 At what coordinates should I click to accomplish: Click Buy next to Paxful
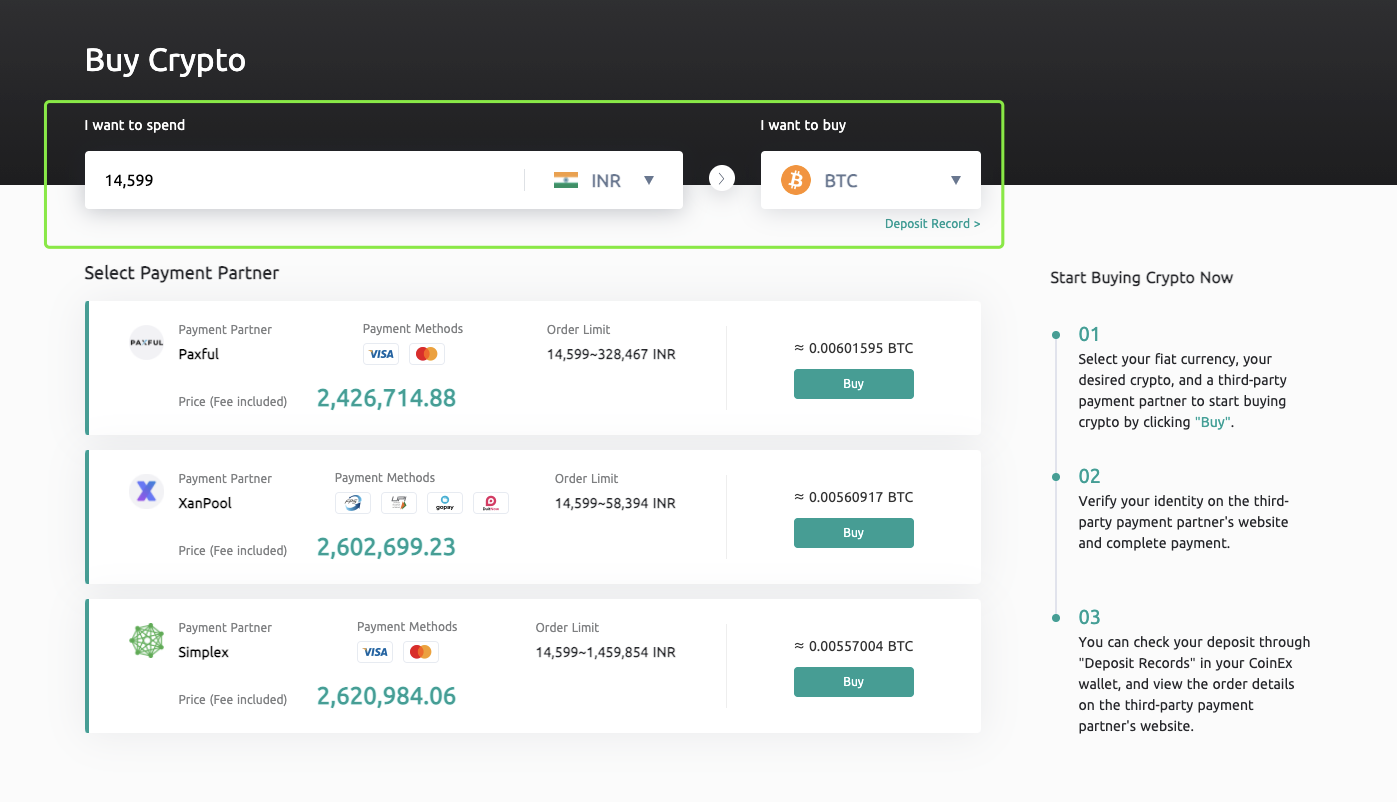click(853, 384)
